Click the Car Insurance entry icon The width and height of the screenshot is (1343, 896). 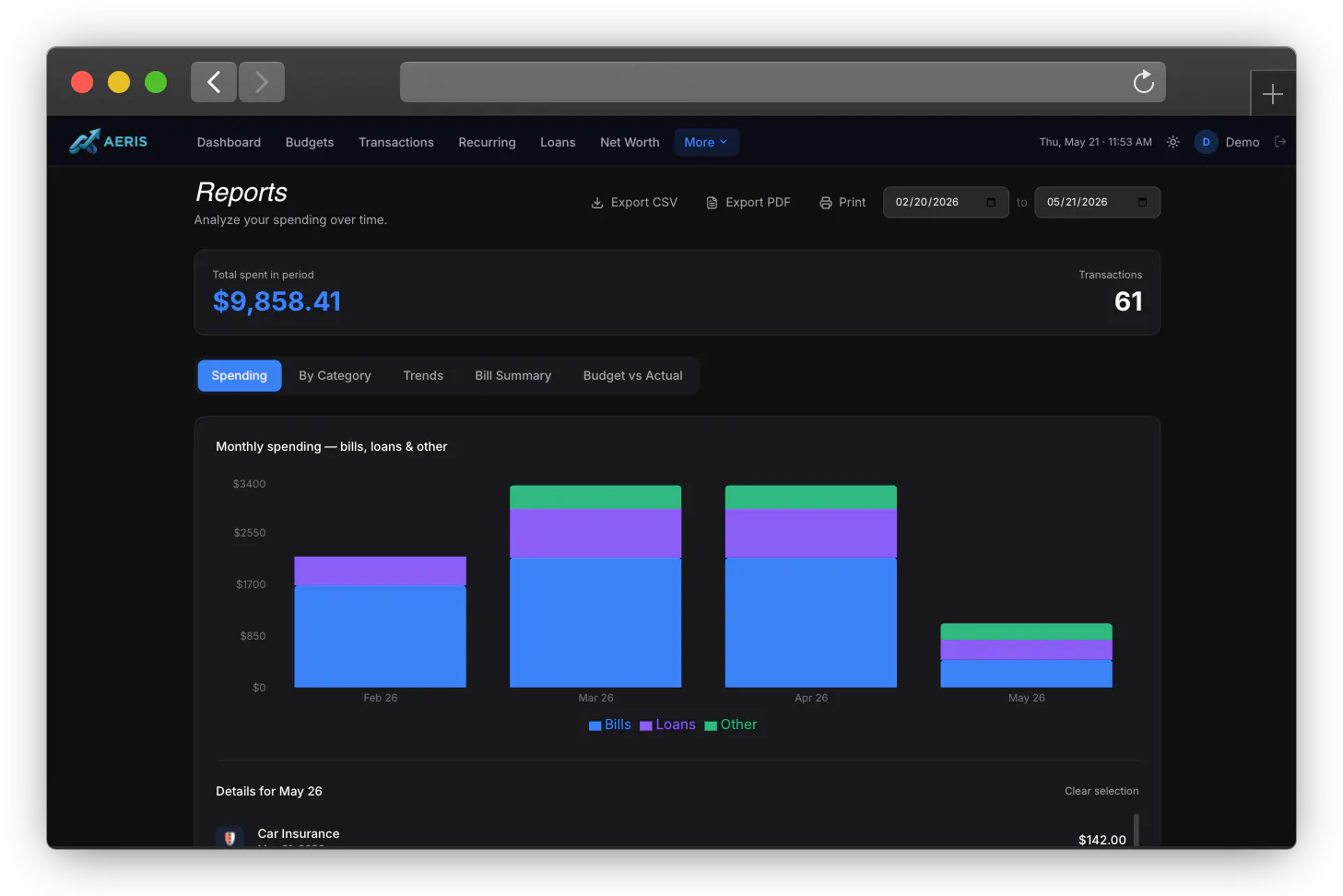point(230,837)
